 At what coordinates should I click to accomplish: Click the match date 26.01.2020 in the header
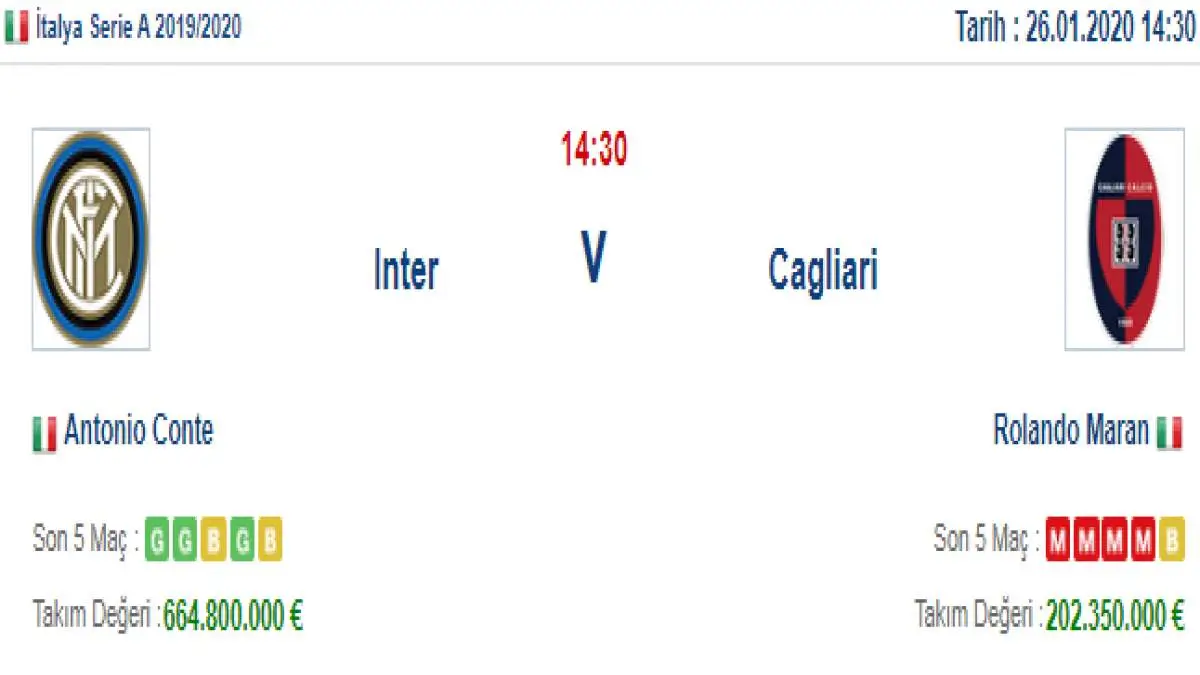[x=1080, y=28]
